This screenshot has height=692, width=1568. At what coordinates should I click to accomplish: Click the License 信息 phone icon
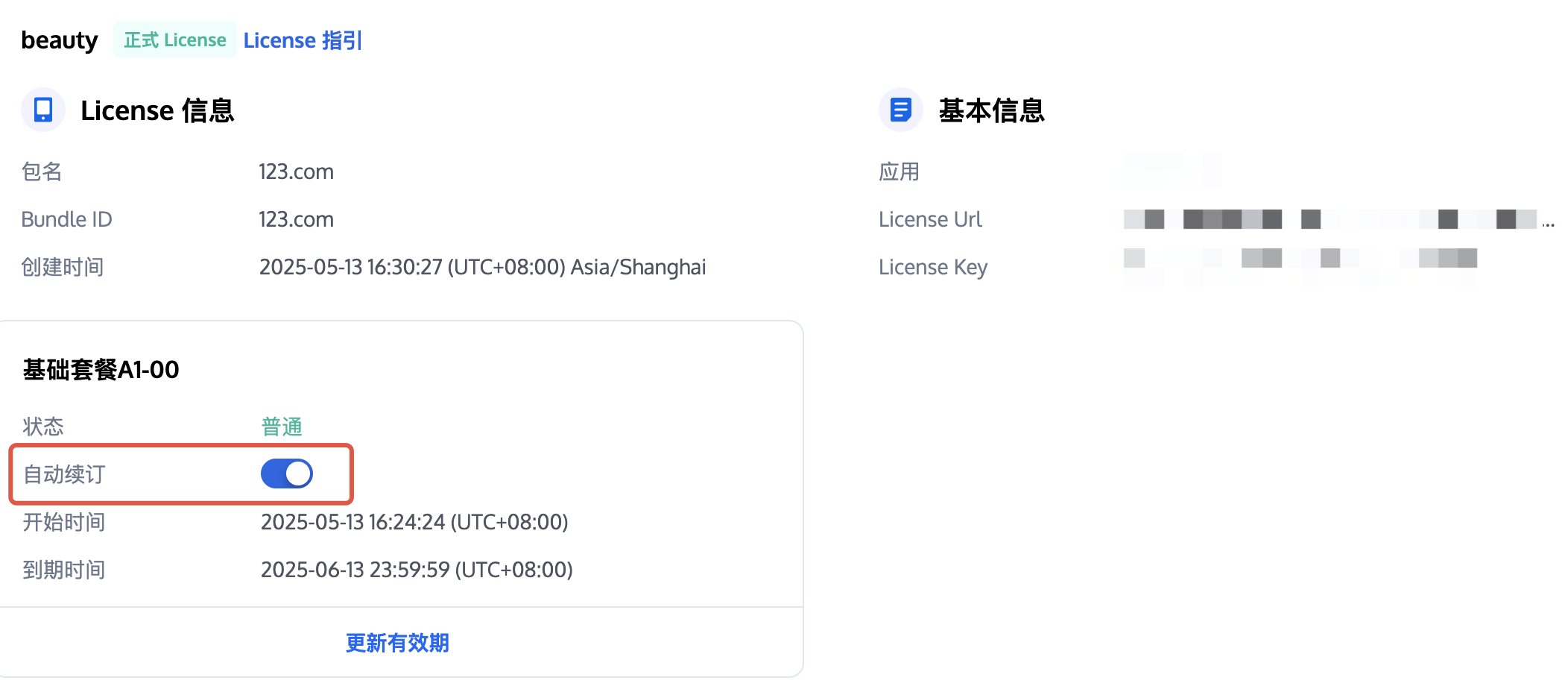point(43,110)
